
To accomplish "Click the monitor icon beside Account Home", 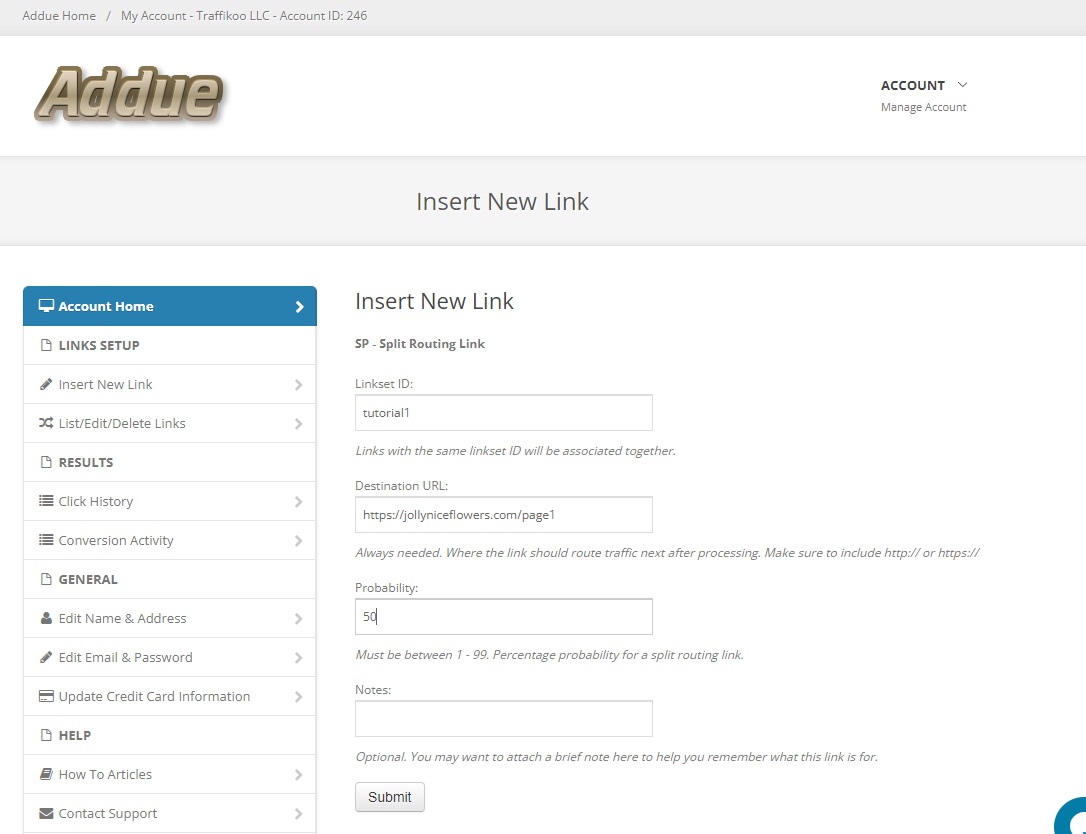I will pyautogui.click(x=46, y=306).
